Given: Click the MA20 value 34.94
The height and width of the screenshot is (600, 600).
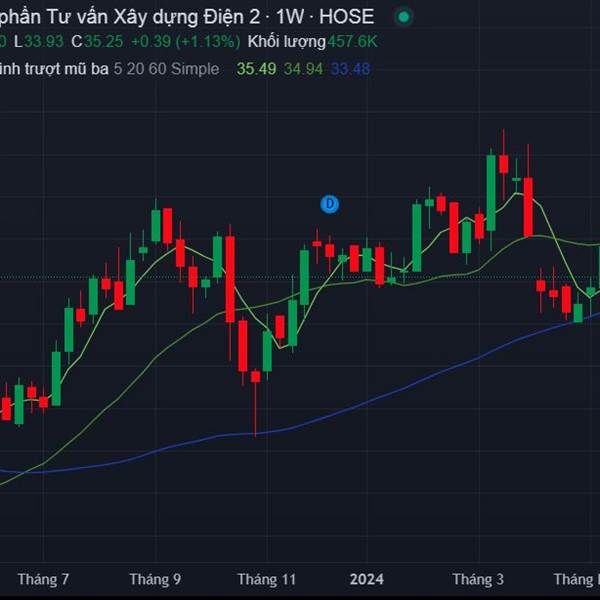Looking at the screenshot, I should tap(303, 69).
